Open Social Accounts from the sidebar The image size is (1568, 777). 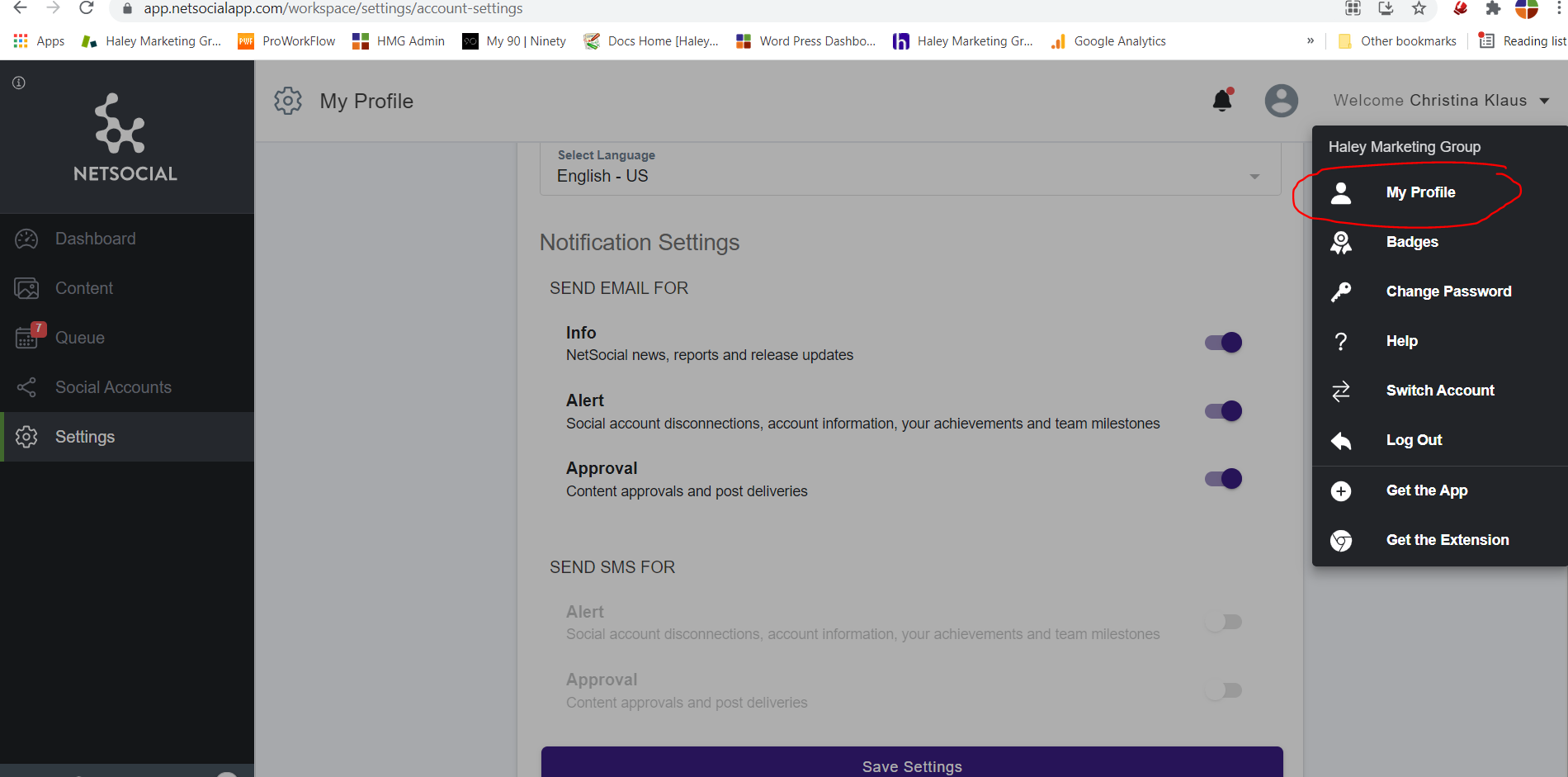127,387
